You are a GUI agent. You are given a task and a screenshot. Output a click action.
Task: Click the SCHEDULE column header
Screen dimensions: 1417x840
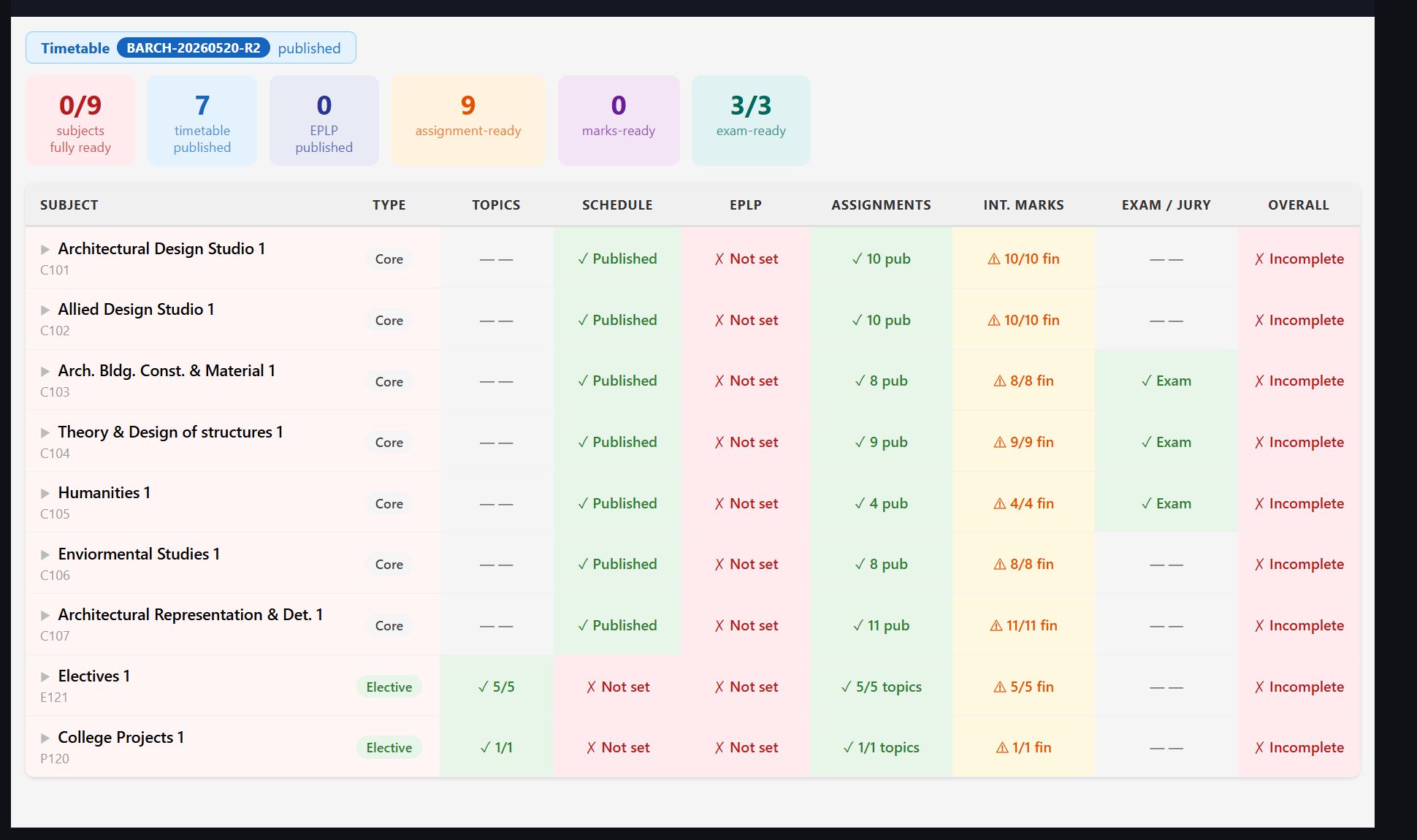pyautogui.click(x=617, y=205)
